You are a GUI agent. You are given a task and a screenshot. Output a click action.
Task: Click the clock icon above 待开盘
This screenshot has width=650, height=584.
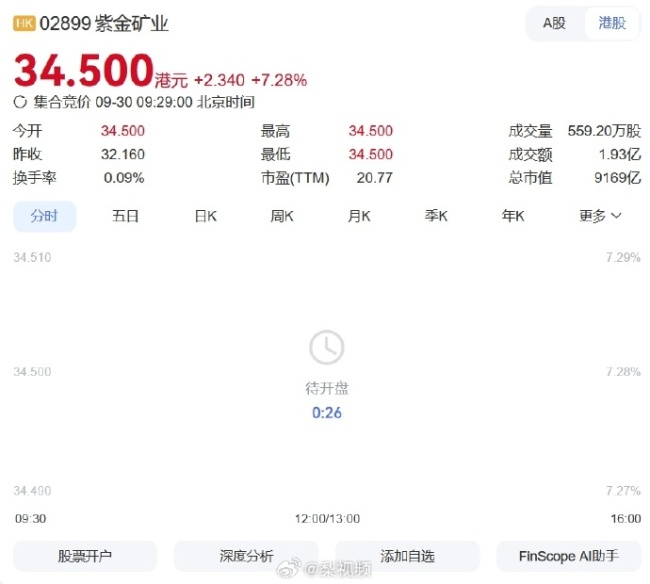point(326,348)
